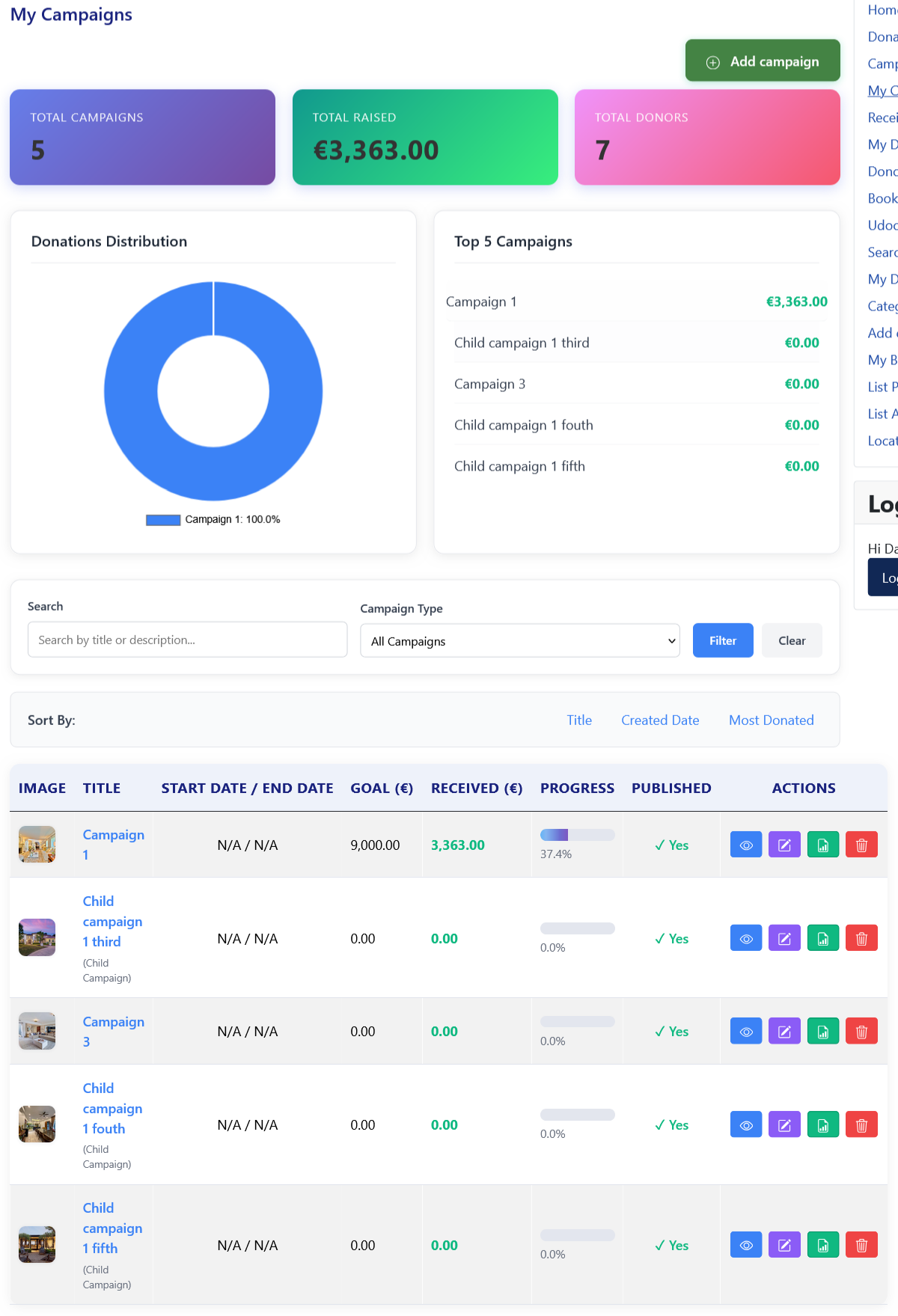The width and height of the screenshot is (898, 1316).
Task: Click the blue Filter button
Action: click(722, 640)
